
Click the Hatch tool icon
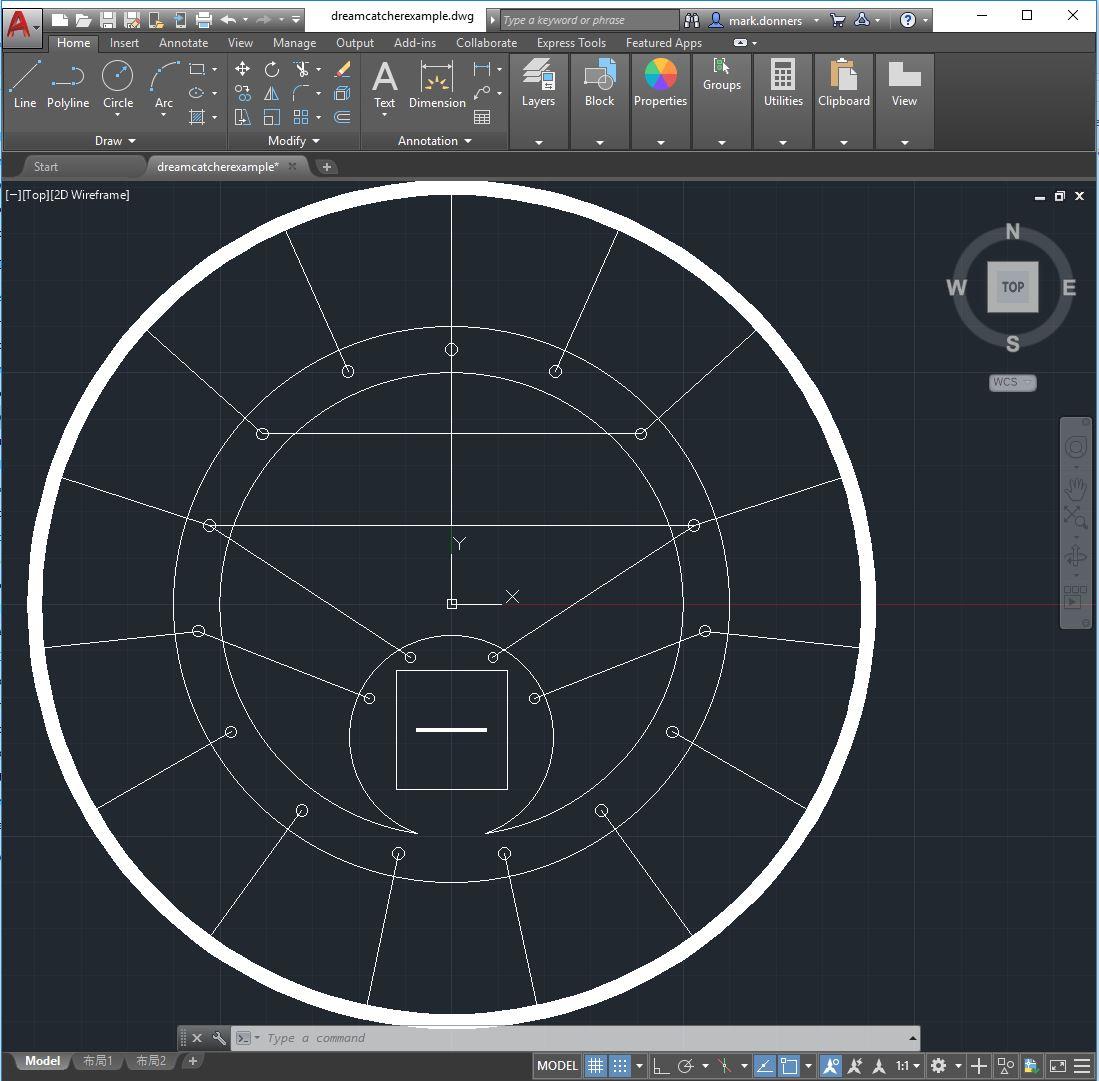(x=197, y=117)
